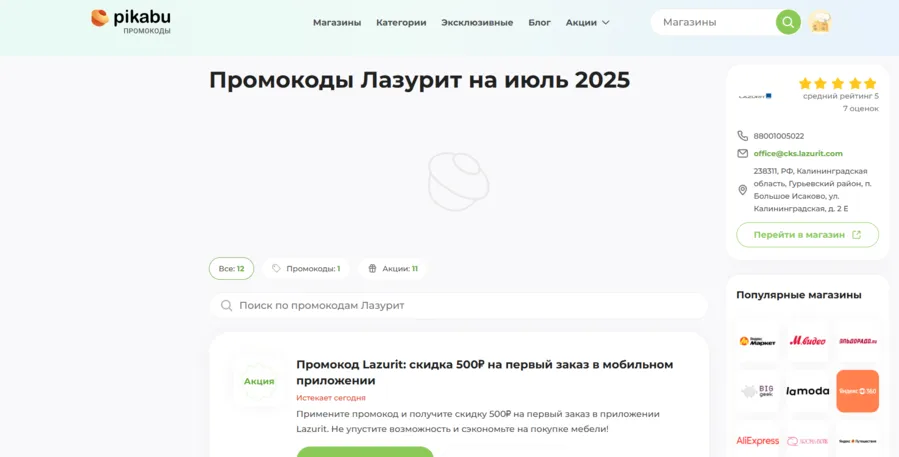Click the 7 оценок text
Image resolution: width=899 pixels, height=457 pixels.
(860, 108)
